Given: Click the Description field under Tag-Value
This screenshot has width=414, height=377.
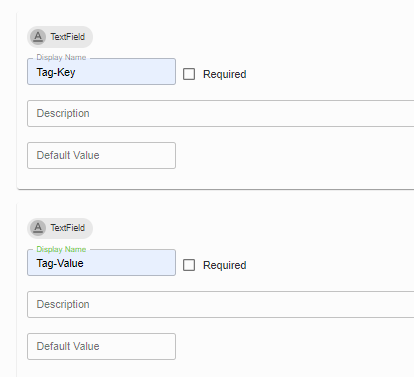Looking at the screenshot, I should (221, 304).
